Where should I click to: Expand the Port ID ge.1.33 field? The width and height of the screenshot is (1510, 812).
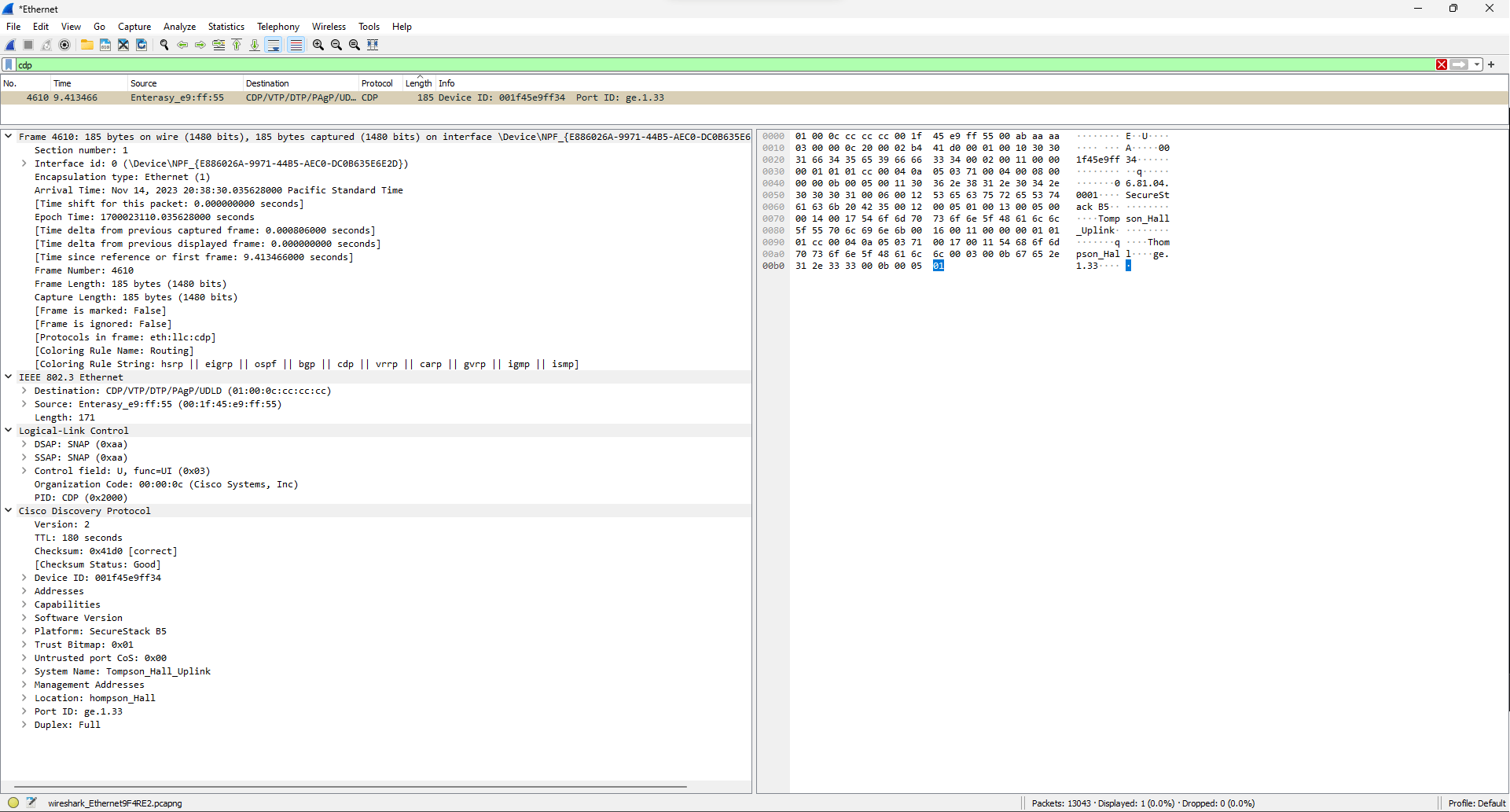[x=24, y=711]
